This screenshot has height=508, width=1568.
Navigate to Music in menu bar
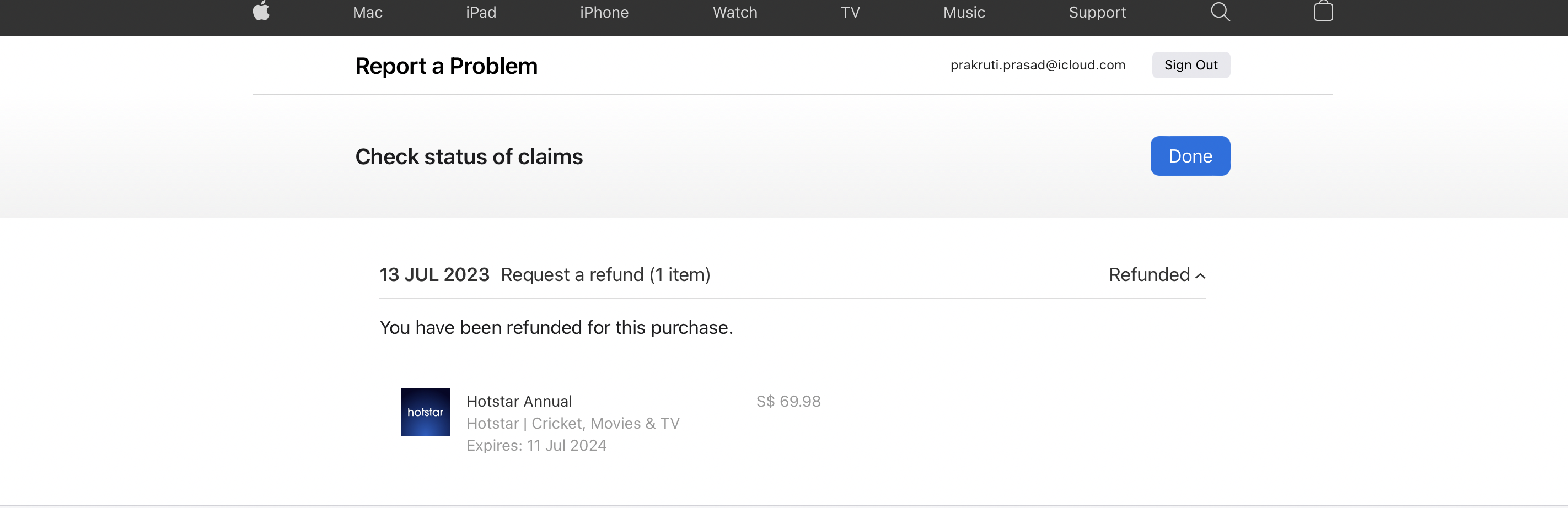[964, 13]
